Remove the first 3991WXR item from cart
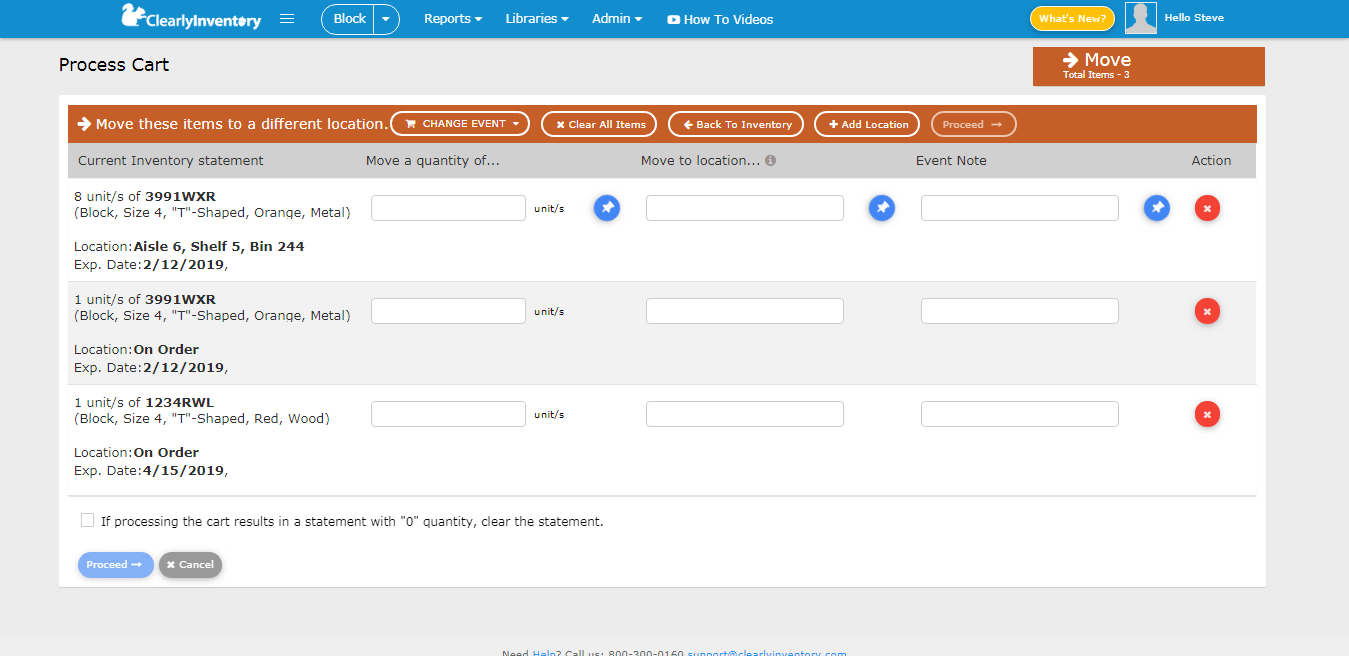Viewport: 1349px width, 656px height. [1207, 208]
